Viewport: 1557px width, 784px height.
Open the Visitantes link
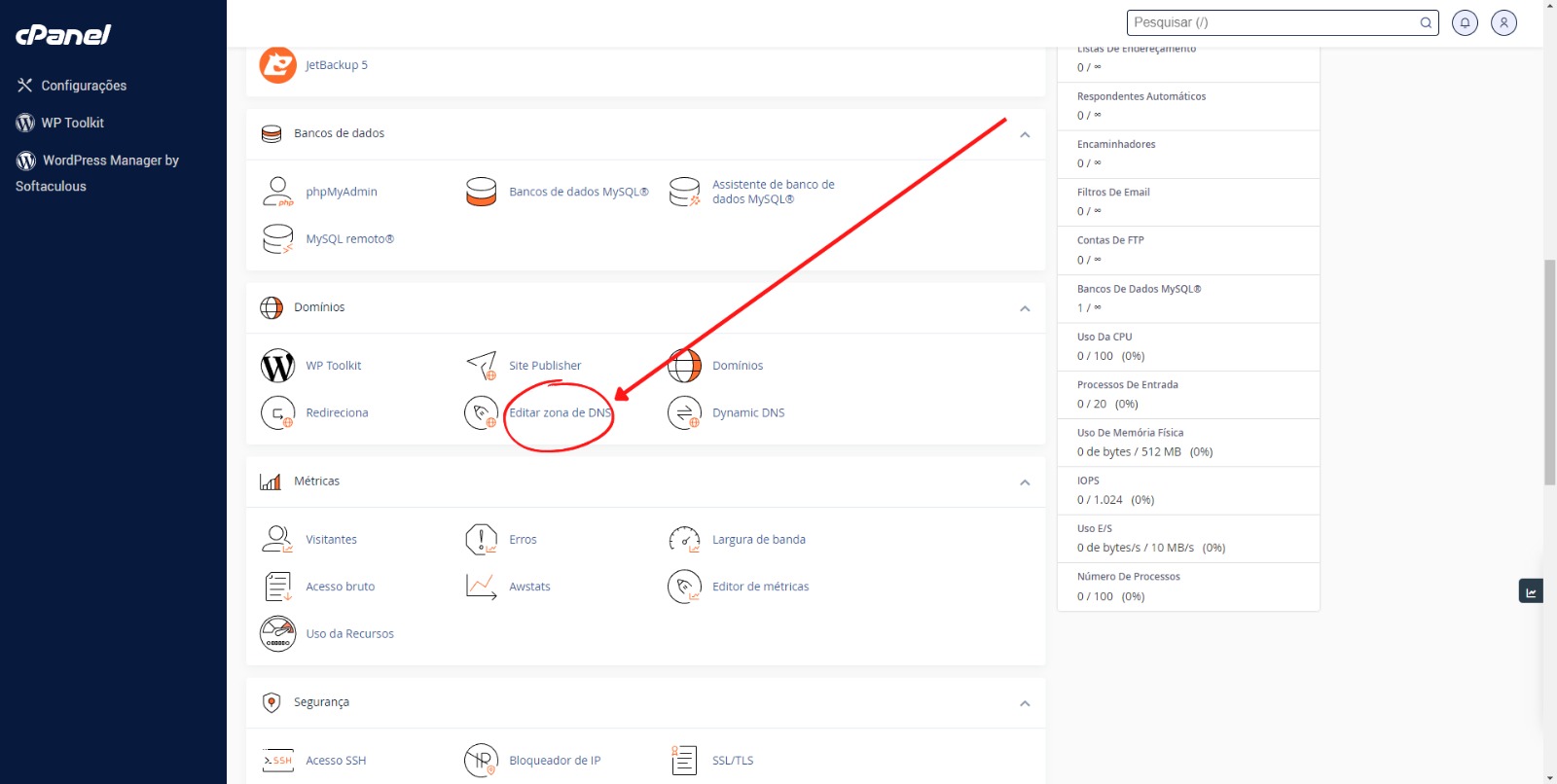(x=332, y=539)
